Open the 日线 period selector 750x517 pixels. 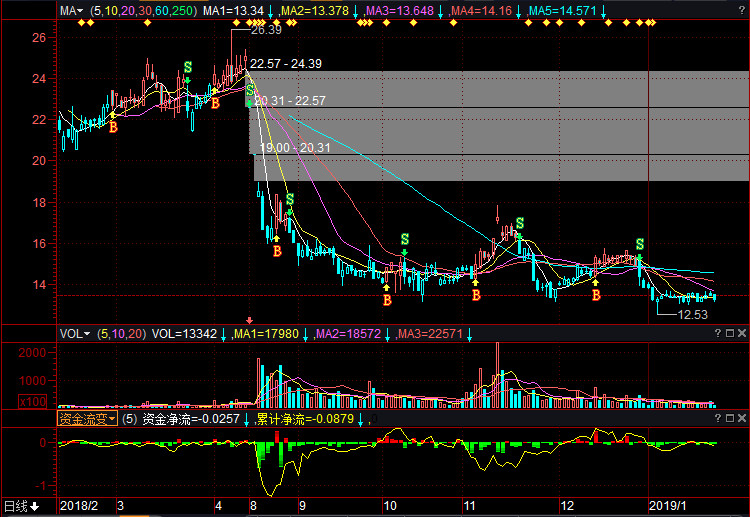(x=20, y=506)
